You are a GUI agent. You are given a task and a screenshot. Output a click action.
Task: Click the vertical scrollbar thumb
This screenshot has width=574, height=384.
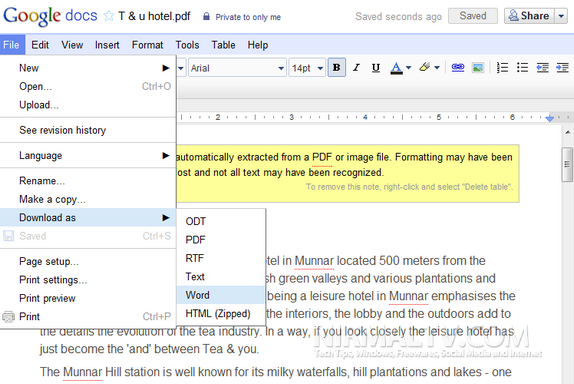pyautogui.click(x=567, y=164)
